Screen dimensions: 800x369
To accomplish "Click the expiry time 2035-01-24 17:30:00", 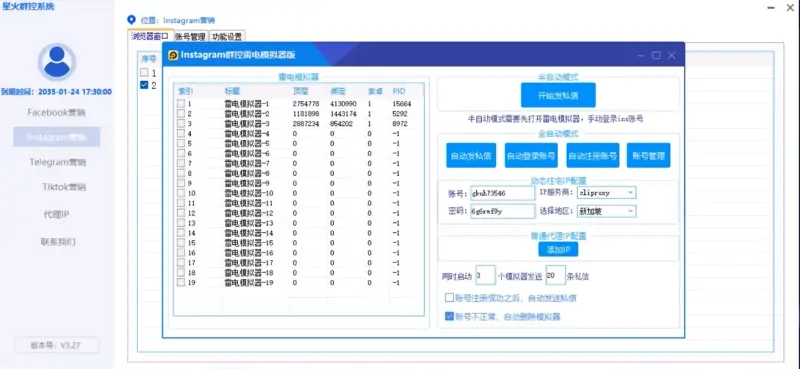I will pos(56,92).
